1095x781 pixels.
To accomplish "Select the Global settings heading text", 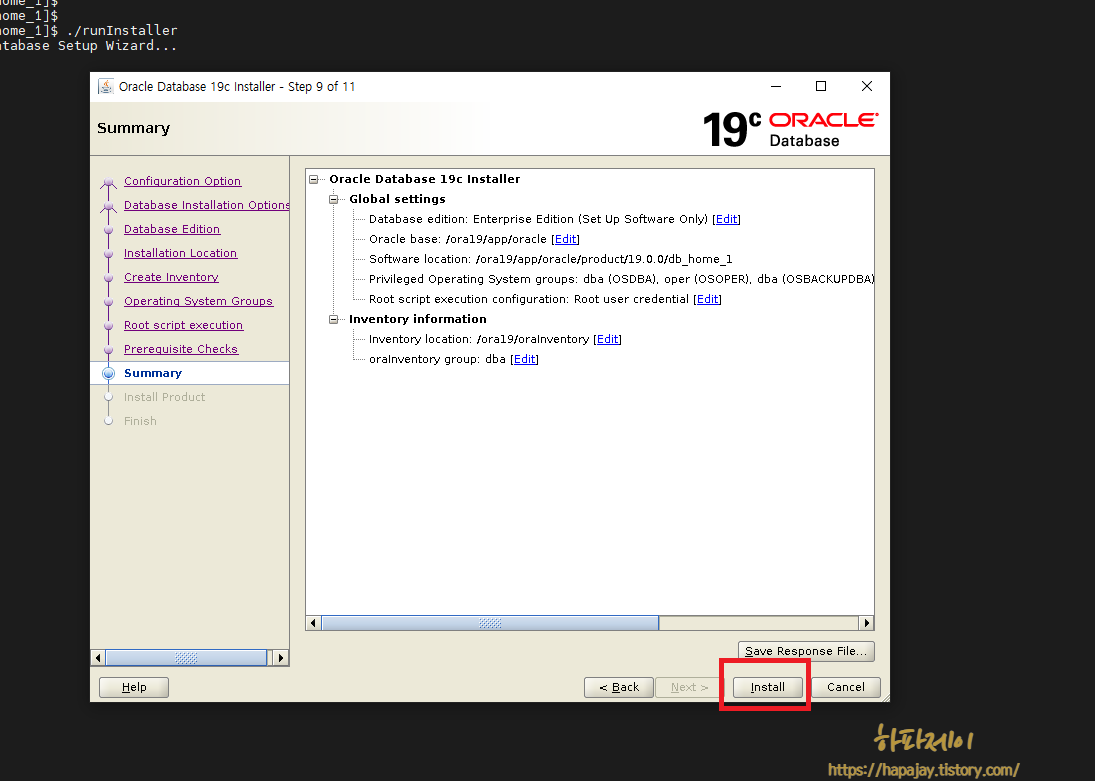I will point(397,199).
